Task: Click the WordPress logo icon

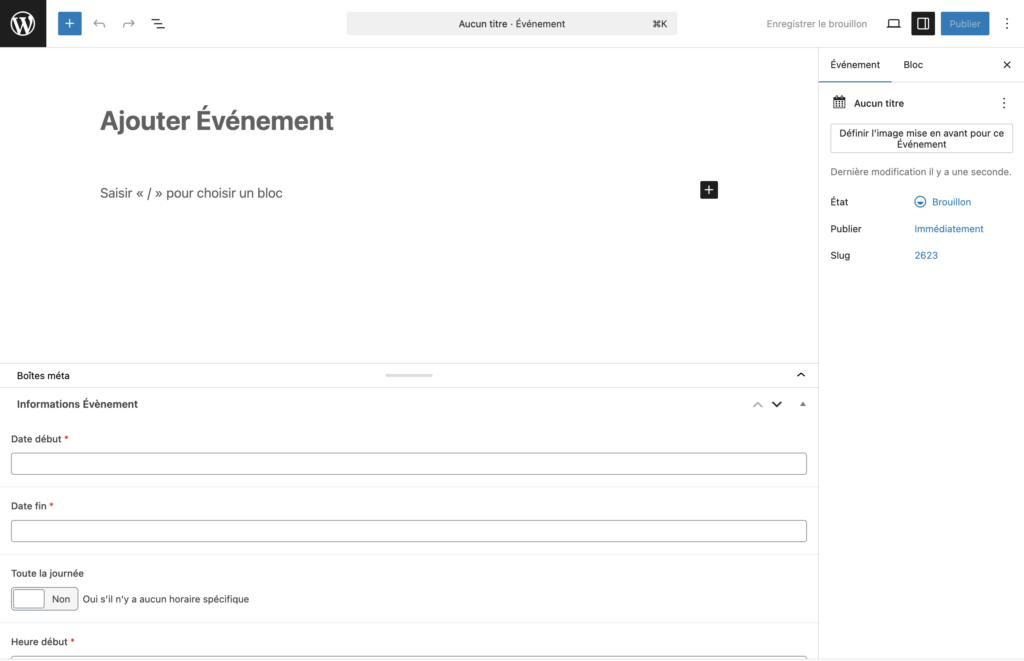Action: click(x=23, y=24)
